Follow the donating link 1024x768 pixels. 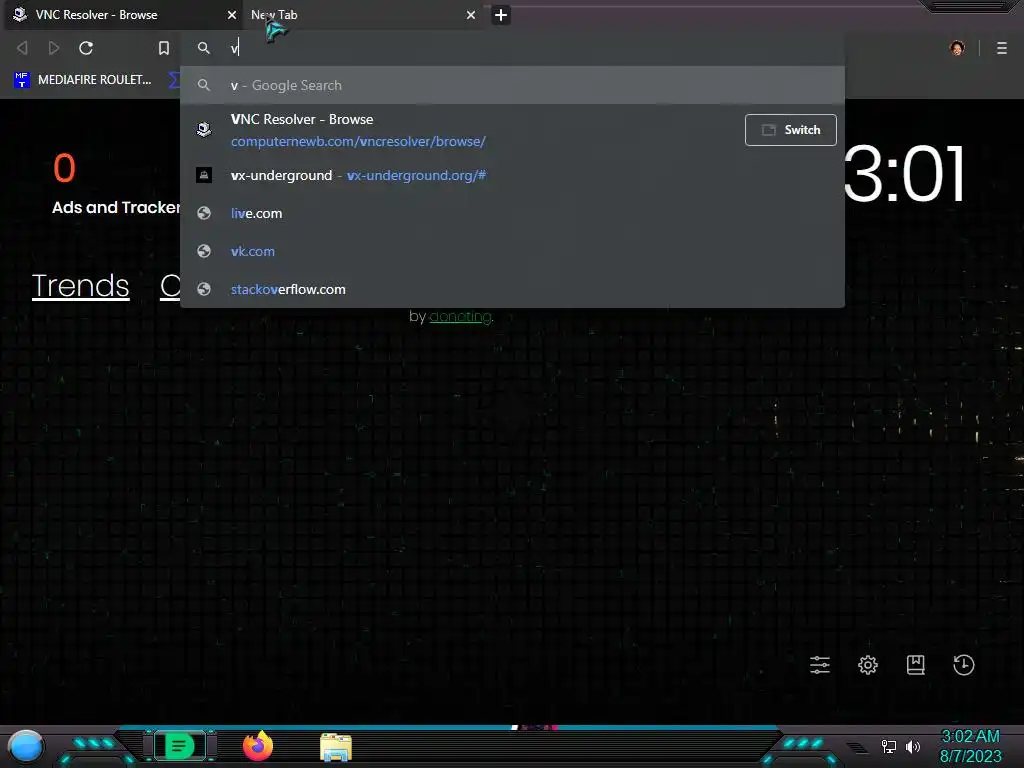[x=460, y=317]
